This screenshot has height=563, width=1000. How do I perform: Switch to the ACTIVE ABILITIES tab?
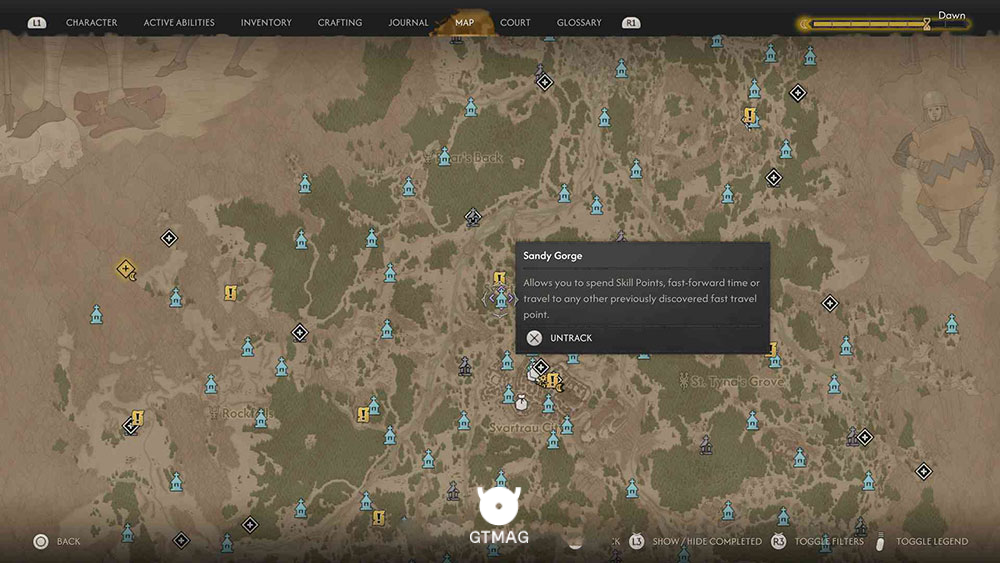tap(179, 22)
